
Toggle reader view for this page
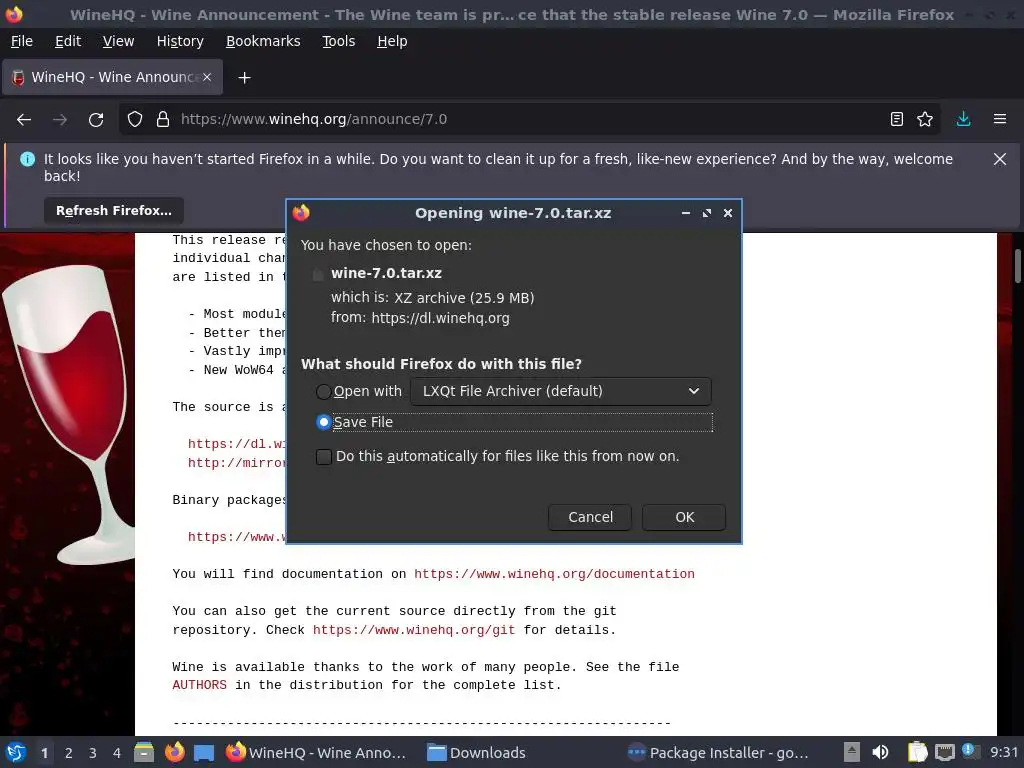coord(897,120)
